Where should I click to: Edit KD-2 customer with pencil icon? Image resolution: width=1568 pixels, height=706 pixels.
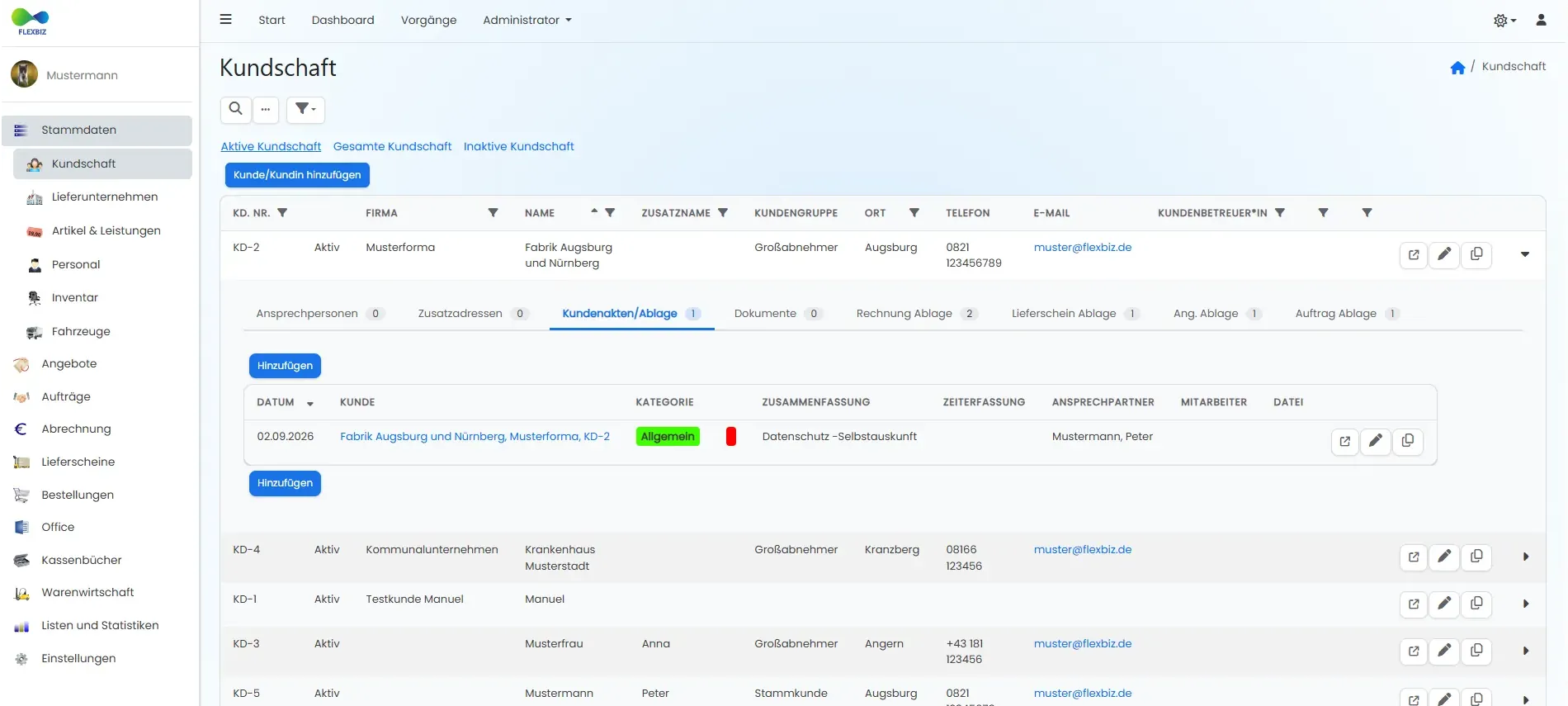[1444, 254]
